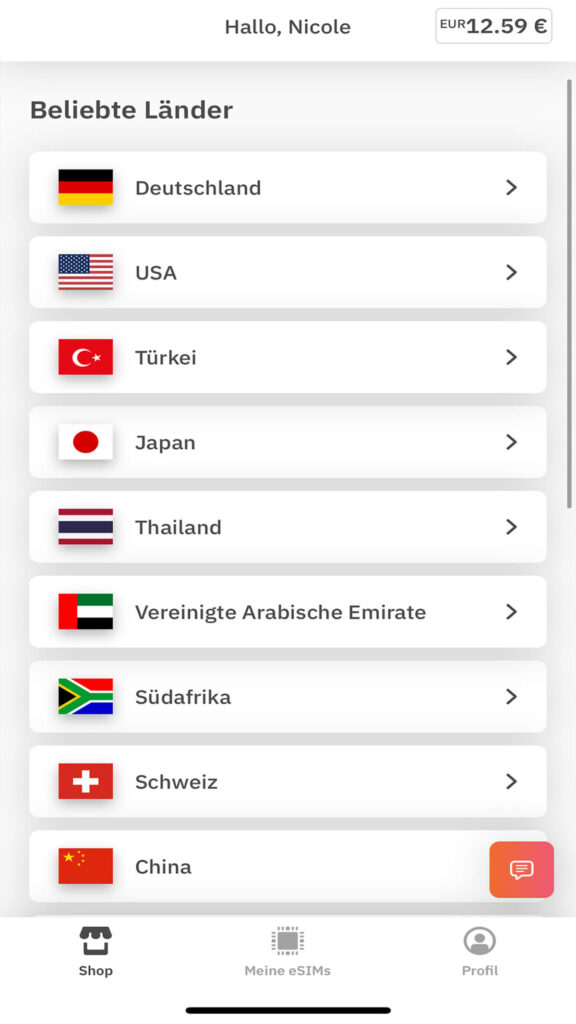Open the EUR 12.59 € balance button
Viewport: 576px width, 1024px height.
[x=494, y=26]
